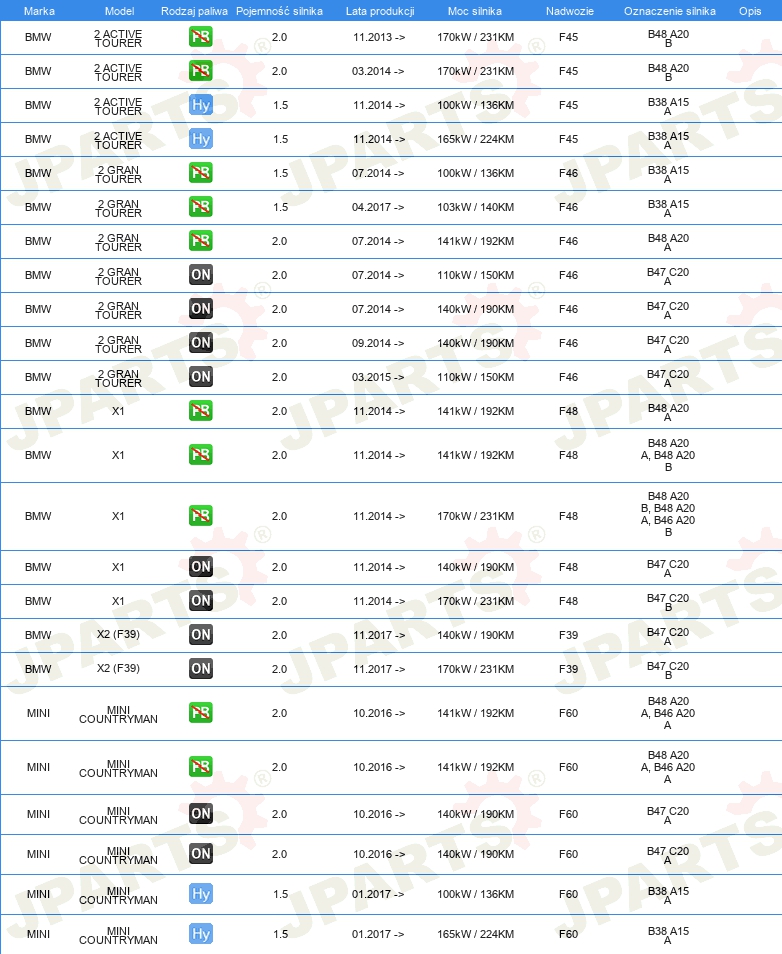This screenshot has height=954, width=782.
Task: Select Hy hybrid icon in Mini Countryman 165kW row
Action: click(201, 935)
